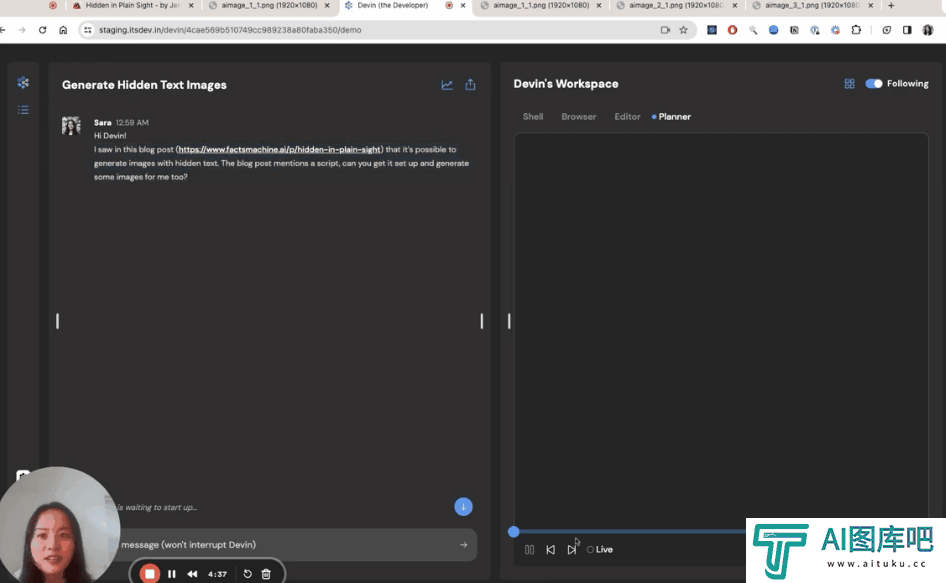Image resolution: width=946 pixels, height=583 pixels.
Task: Step forward to next timeline event
Action: click(x=571, y=550)
